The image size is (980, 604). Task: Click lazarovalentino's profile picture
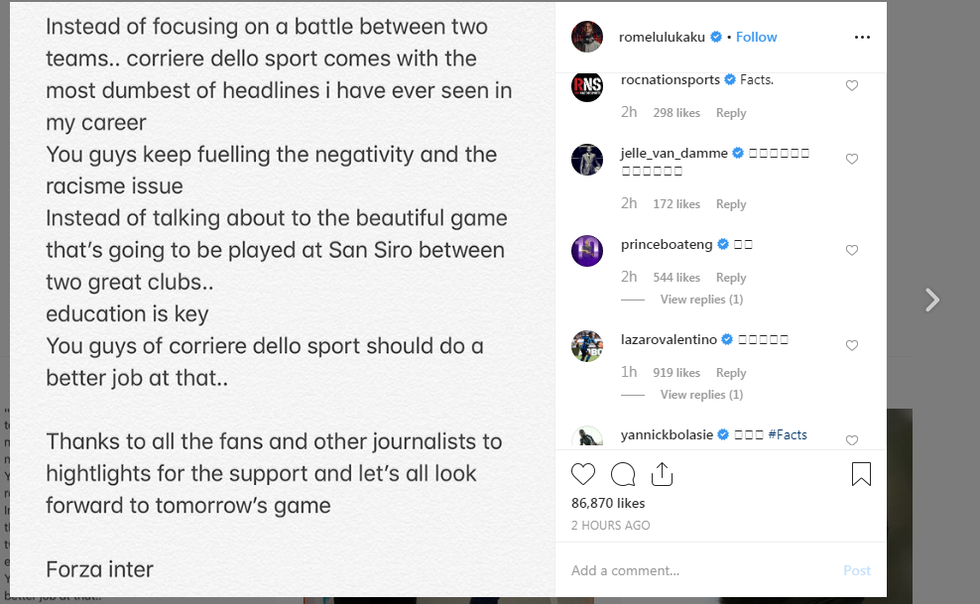587,347
